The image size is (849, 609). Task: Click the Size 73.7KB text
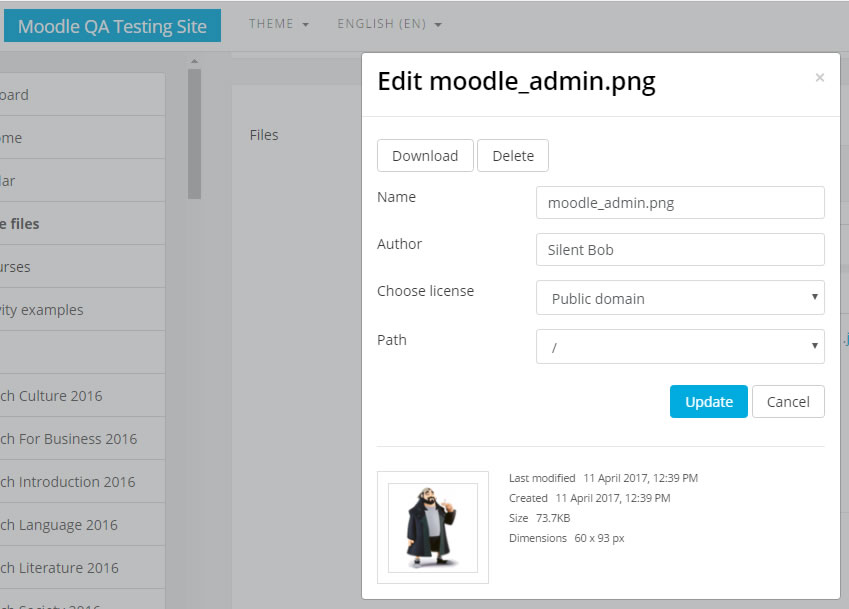coord(539,518)
